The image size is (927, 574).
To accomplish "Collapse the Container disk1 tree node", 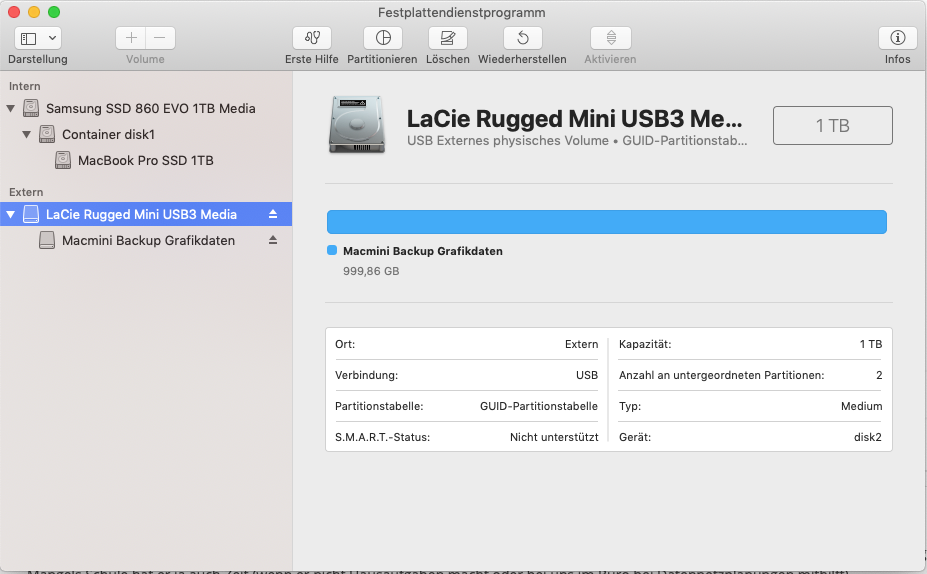I will coord(27,135).
